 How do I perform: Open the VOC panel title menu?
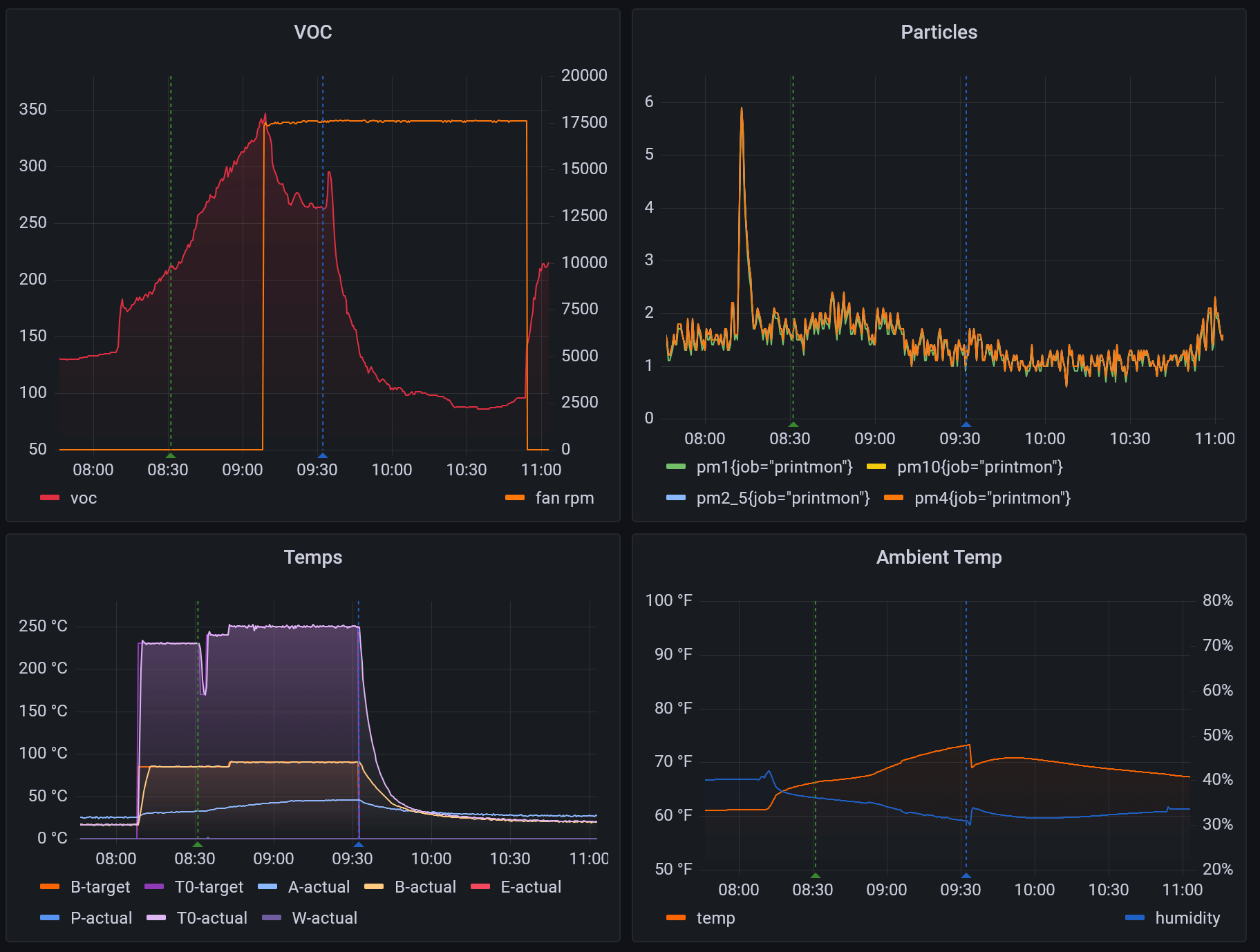coord(313,32)
